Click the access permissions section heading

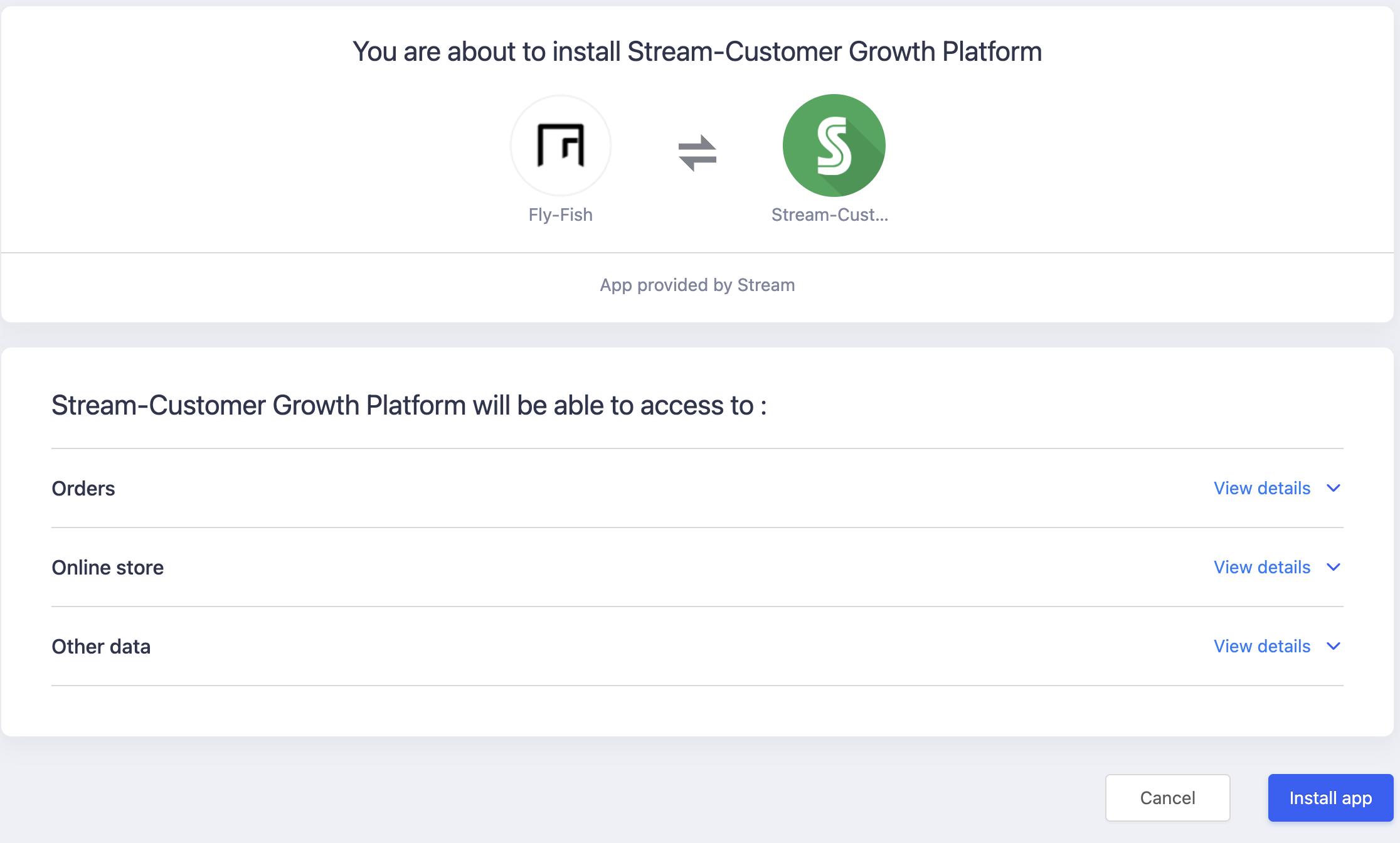coord(409,405)
